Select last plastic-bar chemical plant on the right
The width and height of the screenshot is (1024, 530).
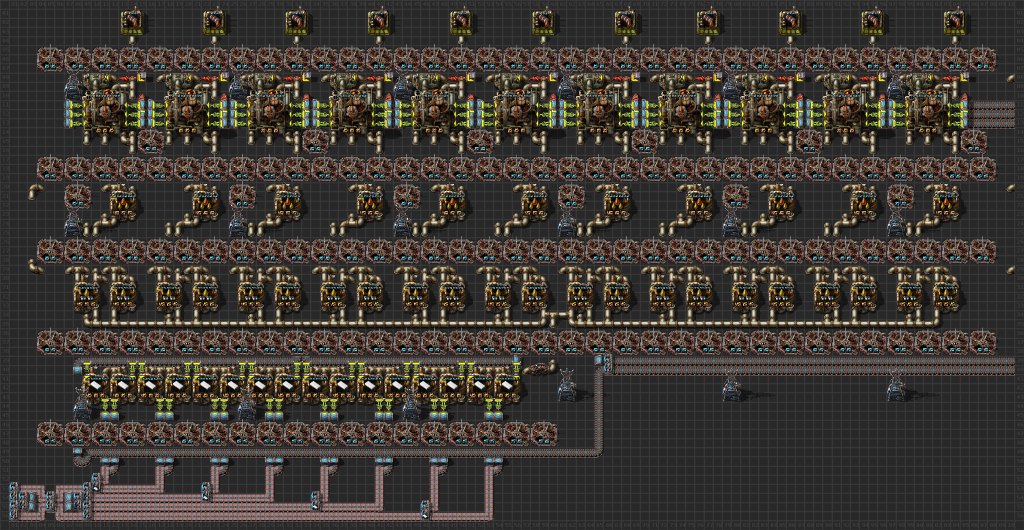[x=507, y=386]
